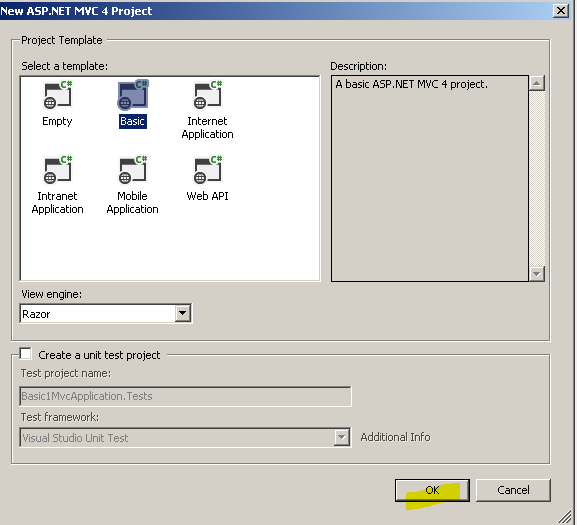Pick the Mobile Application template icon

pyautogui.click(x=132, y=170)
